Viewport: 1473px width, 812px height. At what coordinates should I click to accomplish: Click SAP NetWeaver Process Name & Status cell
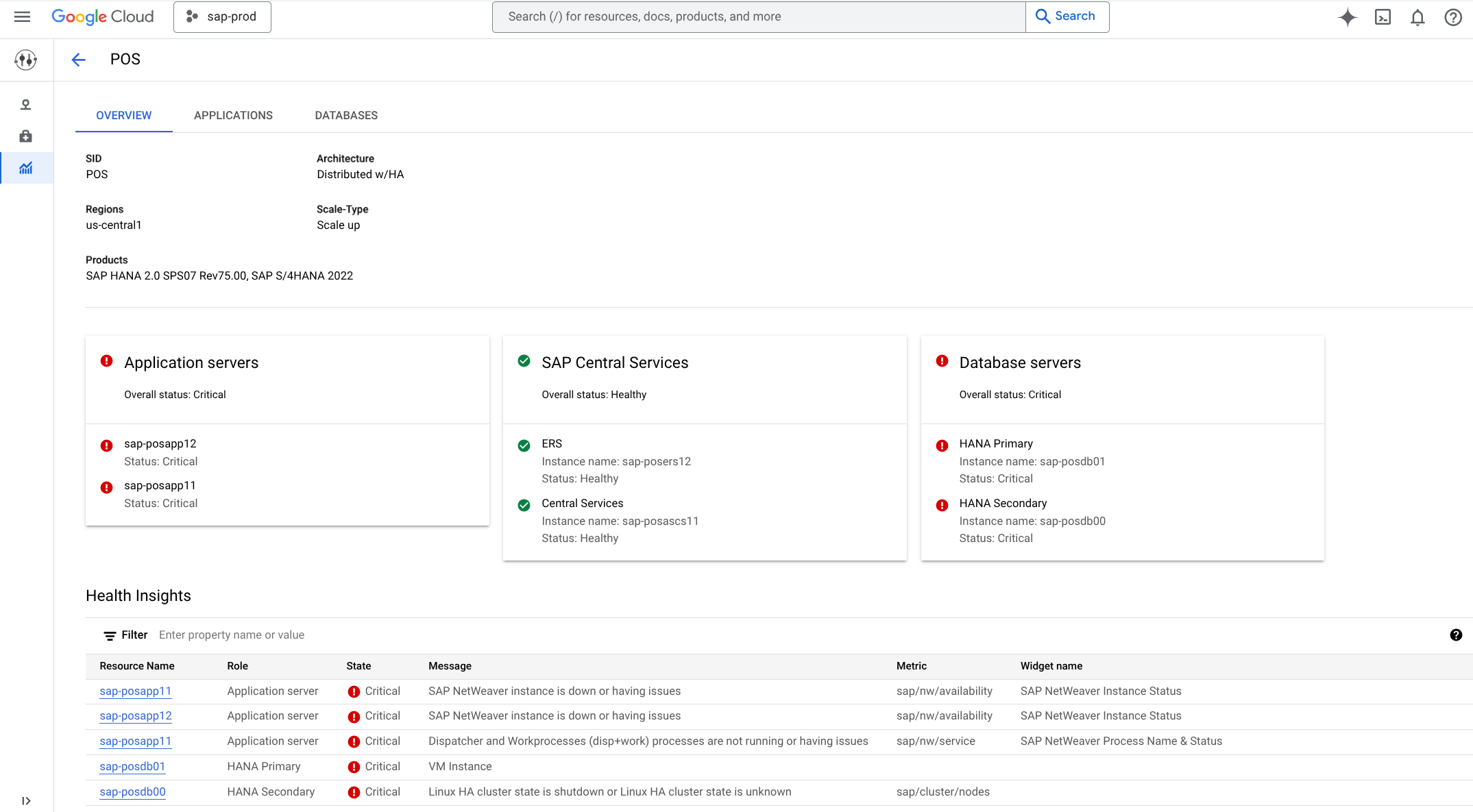(x=1121, y=741)
